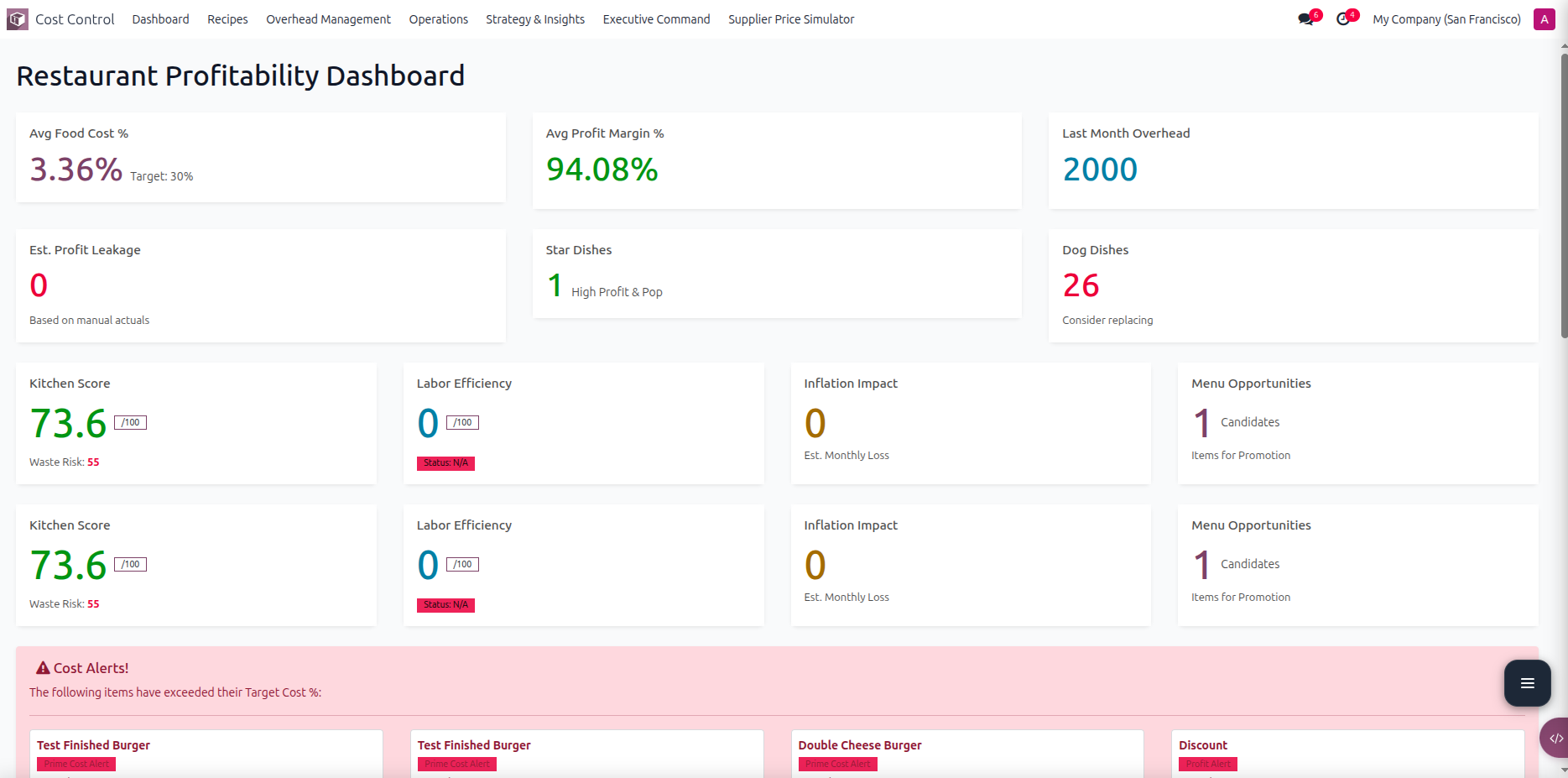Open the Executive Command section
Screen dimensions: 1568x778
656,18
